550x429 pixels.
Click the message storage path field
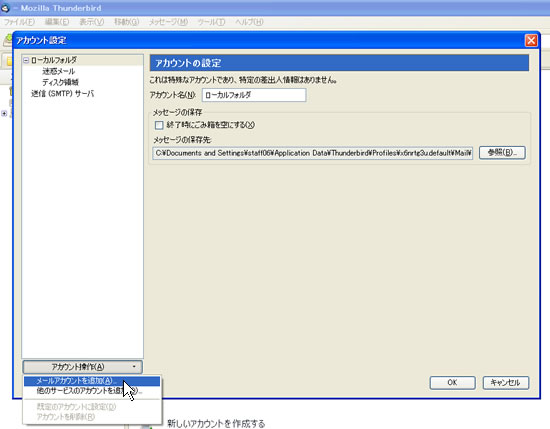click(313, 153)
